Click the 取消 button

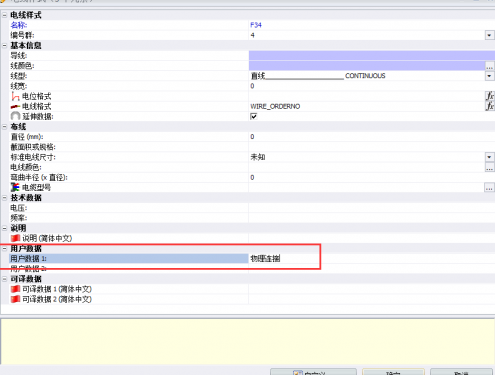coord(461,372)
